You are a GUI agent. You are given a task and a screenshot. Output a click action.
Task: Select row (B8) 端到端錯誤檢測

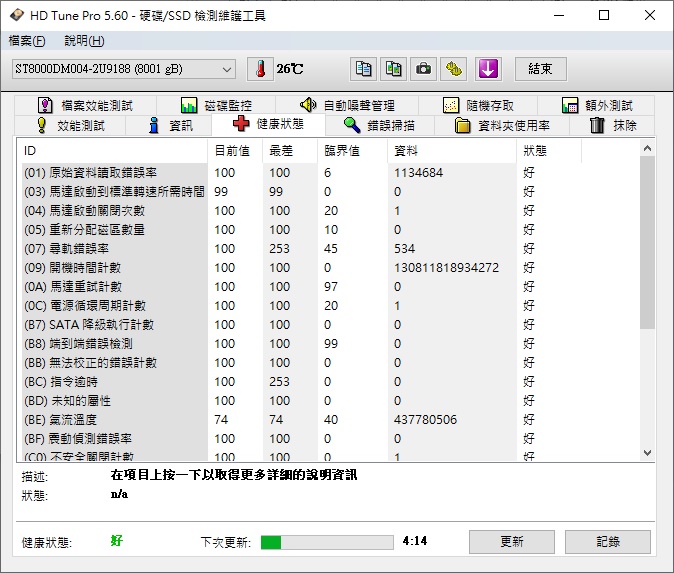tap(329, 343)
